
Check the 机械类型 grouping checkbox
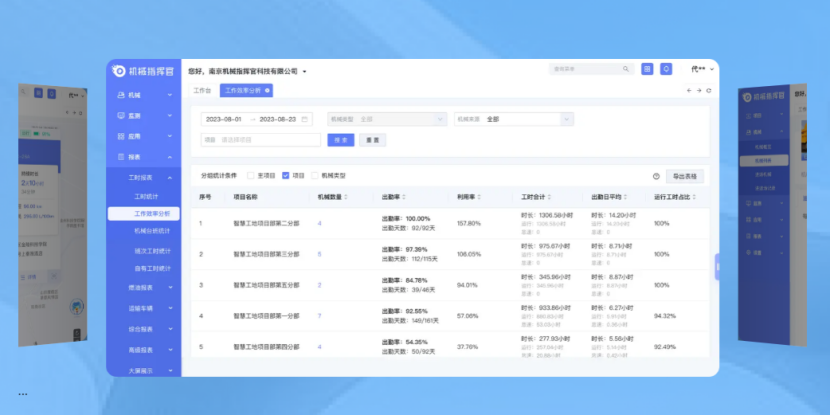click(315, 175)
